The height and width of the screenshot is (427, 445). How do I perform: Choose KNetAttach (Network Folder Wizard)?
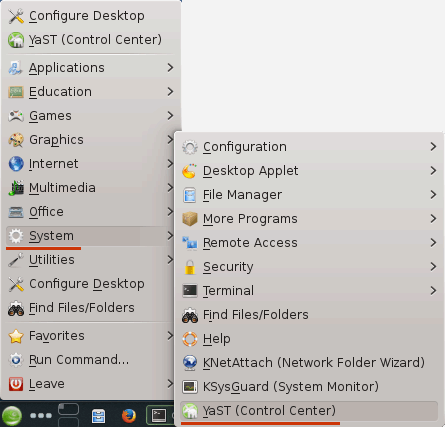pyautogui.click(x=309, y=363)
